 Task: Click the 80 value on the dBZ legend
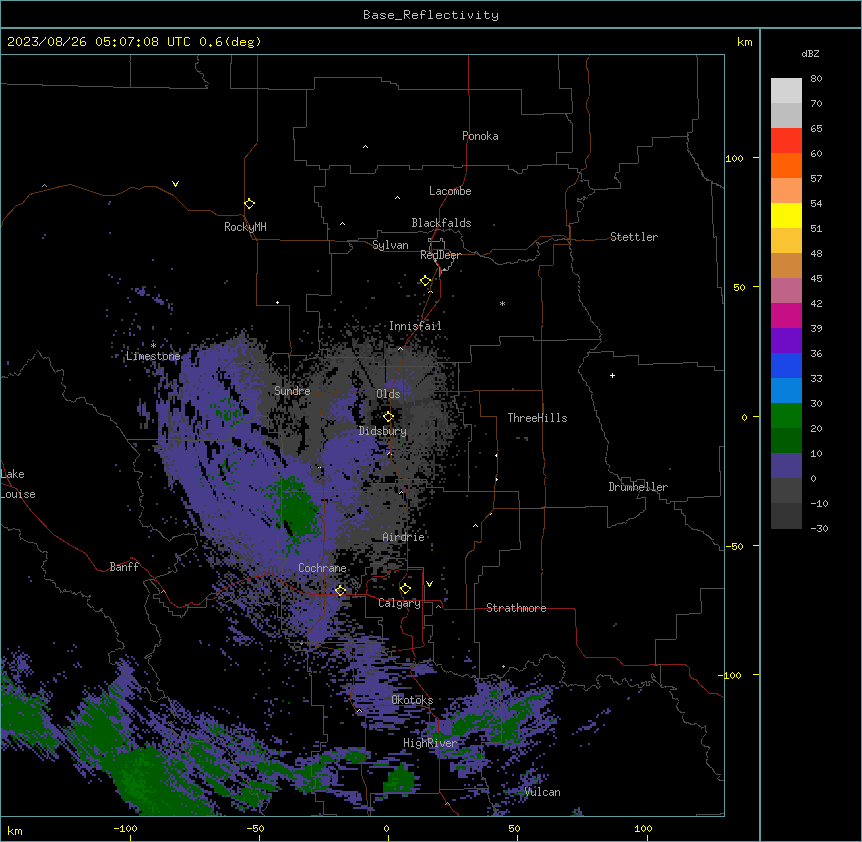coord(816,79)
